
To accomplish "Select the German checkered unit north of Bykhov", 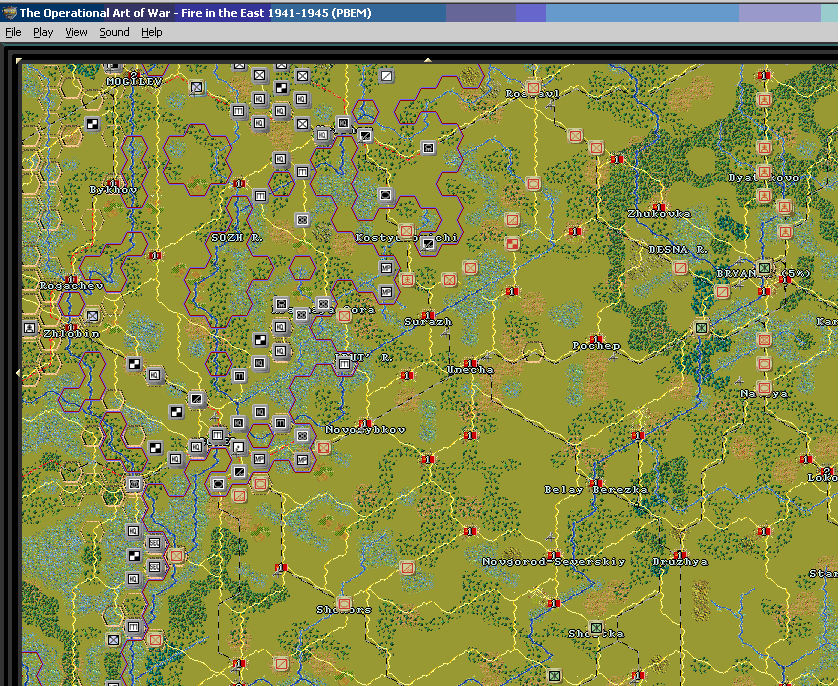I will click(x=92, y=124).
